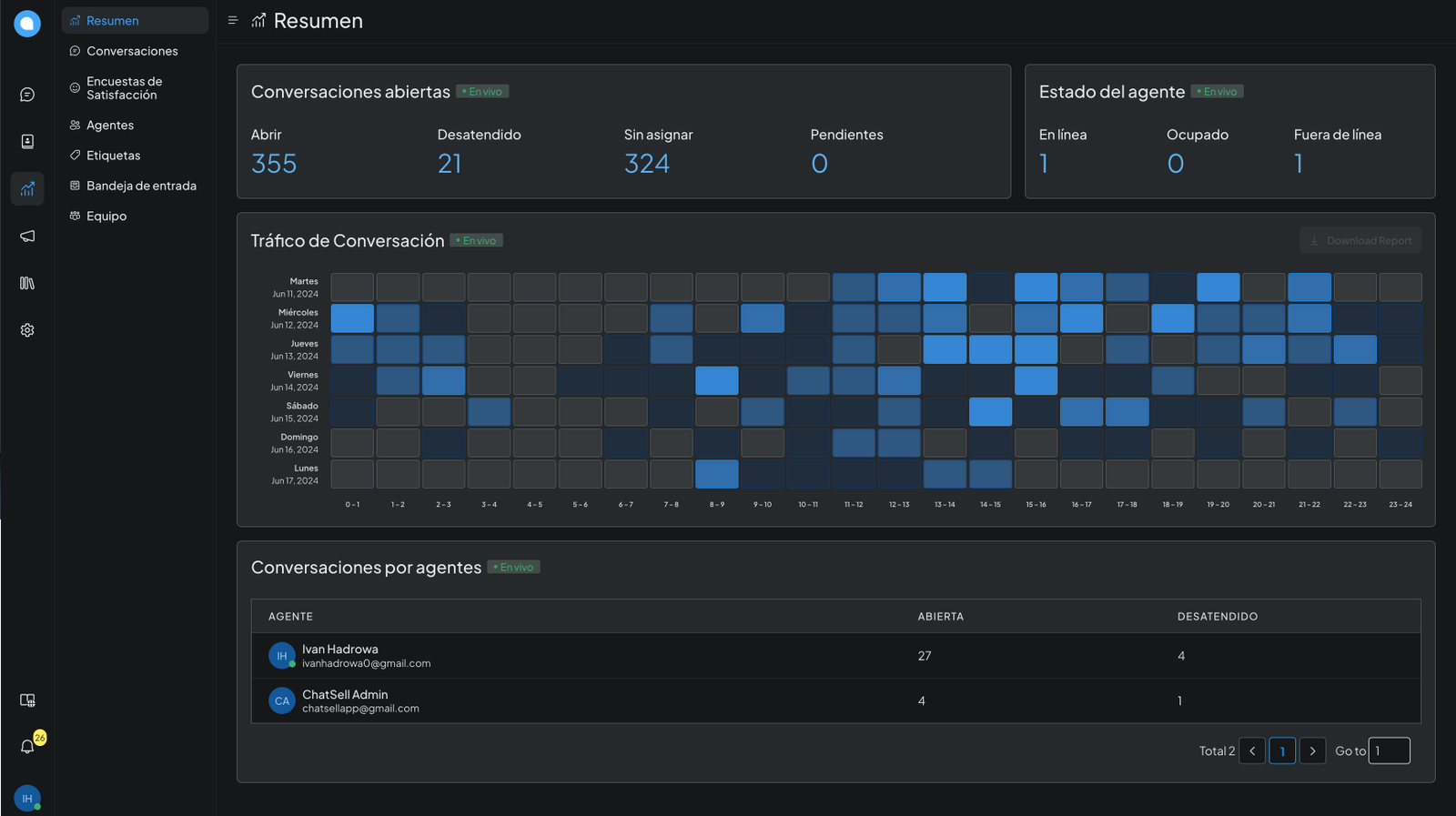
Task: Click the ChatSell logo icon
Action: [27, 24]
